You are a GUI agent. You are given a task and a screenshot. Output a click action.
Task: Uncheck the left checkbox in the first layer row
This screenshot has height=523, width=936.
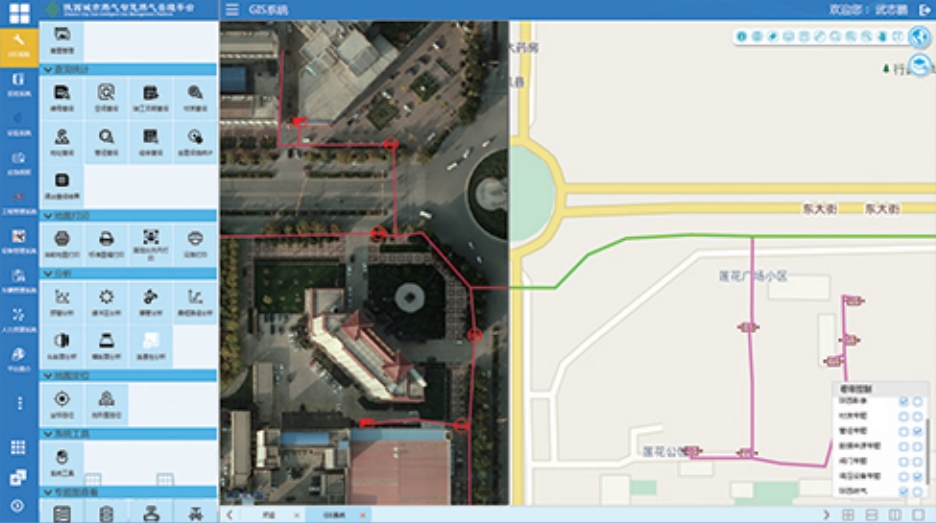904,401
